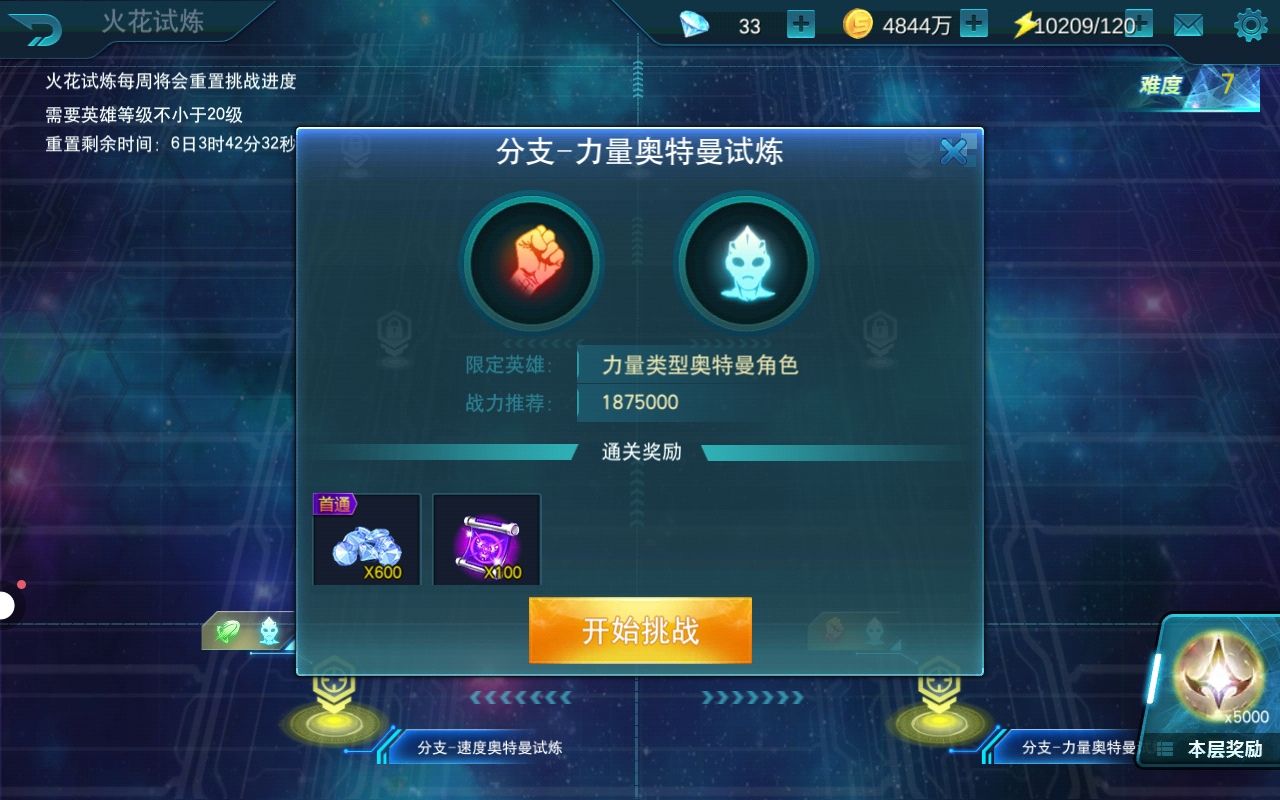This screenshot has width=1280, height=800.
Task: Tap the left-pointing chevron arrows
Action: click(520, 697)
